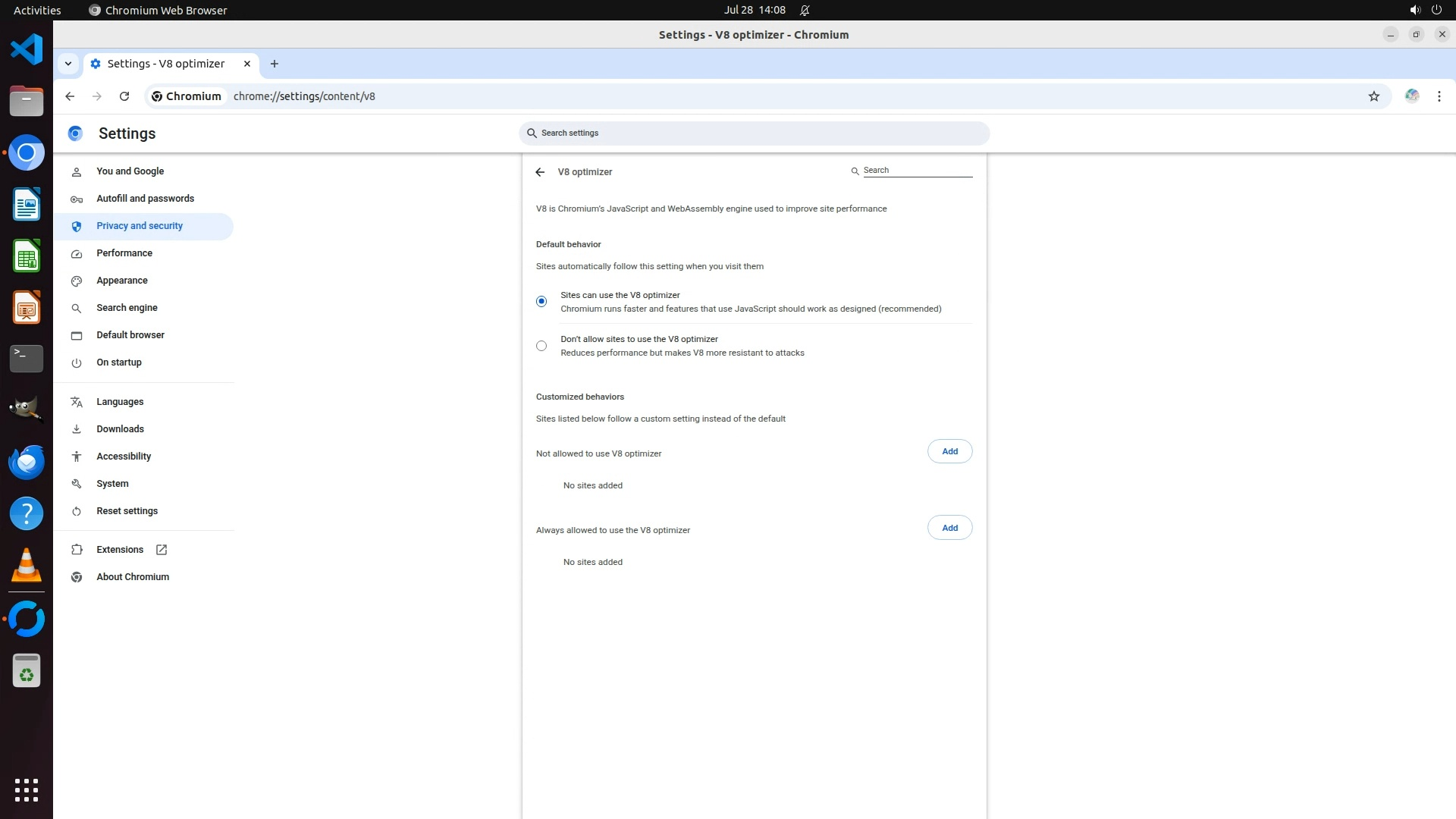Image resolution: width=1456 pixels, height=819 pixels.
Task: Go to Appearance settings
Action: click(122, 281)
